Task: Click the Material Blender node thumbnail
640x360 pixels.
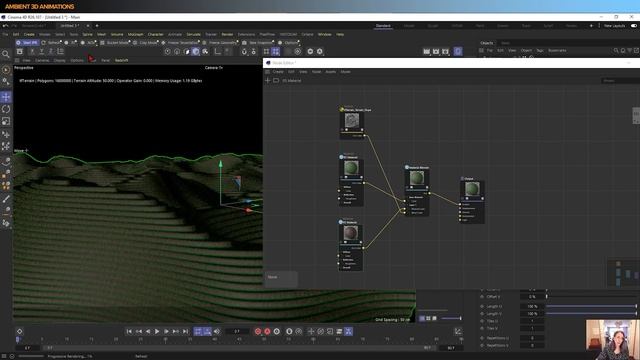Action: (417, 178)
